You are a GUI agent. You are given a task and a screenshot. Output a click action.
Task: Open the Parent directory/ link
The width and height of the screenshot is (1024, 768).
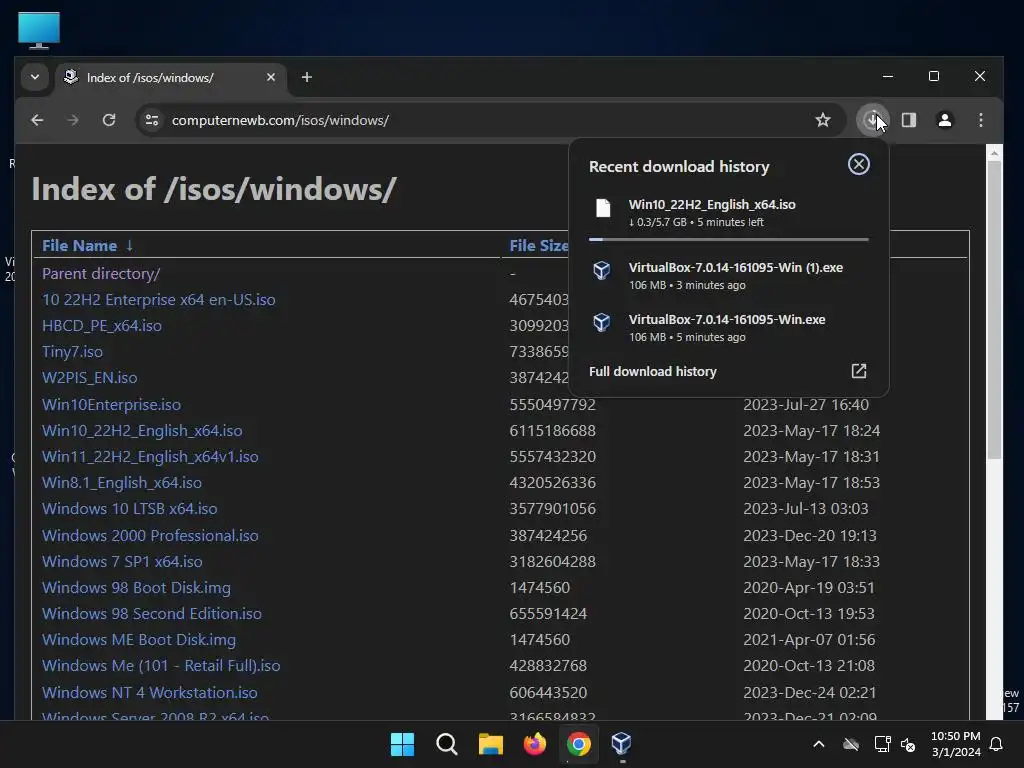pos(101,274)
